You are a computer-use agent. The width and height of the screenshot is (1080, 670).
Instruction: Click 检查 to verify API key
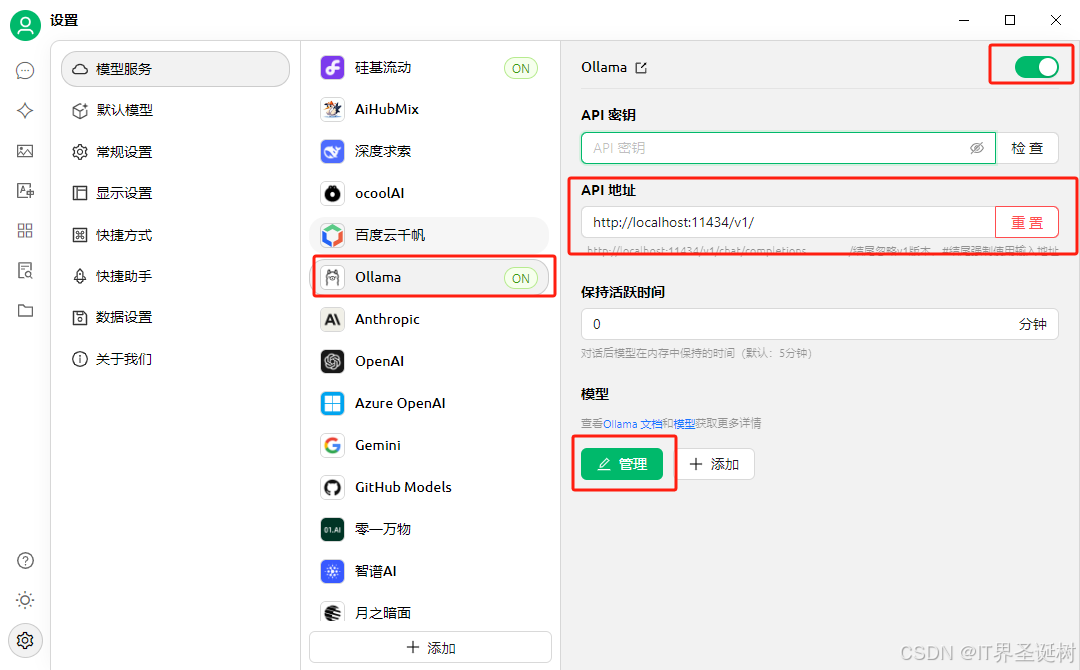(x=1027, y=148)
